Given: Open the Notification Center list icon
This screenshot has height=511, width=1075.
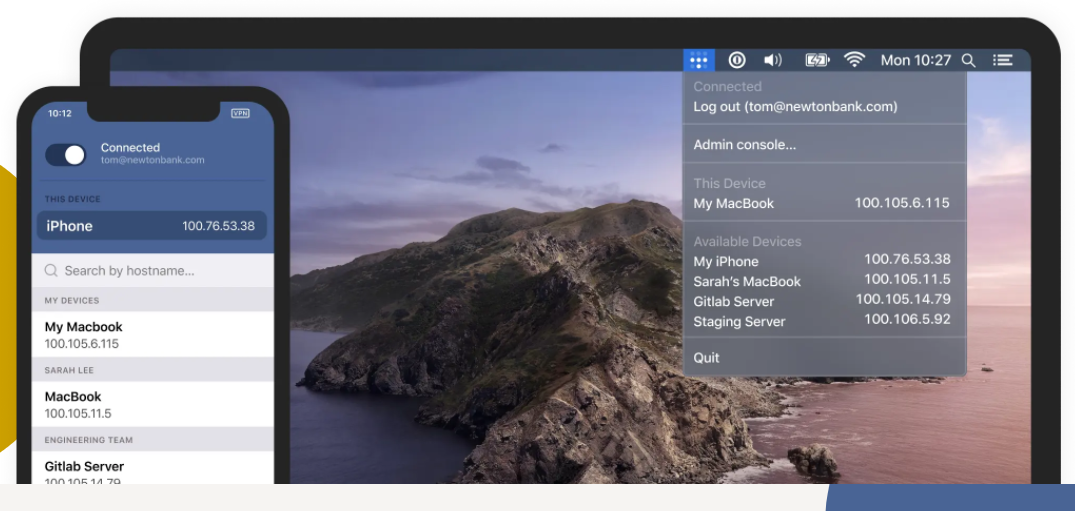Looking at the screenshot, I should tap(1002, 60).
